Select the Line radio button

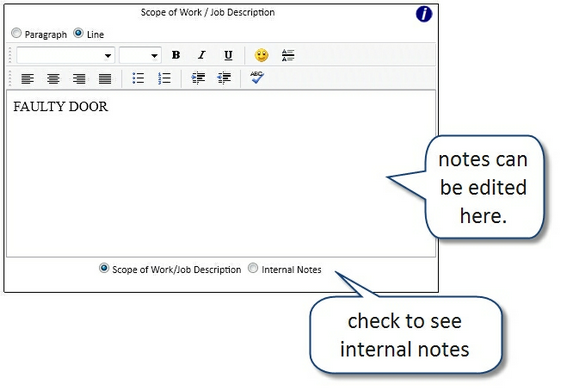(78, 33)
